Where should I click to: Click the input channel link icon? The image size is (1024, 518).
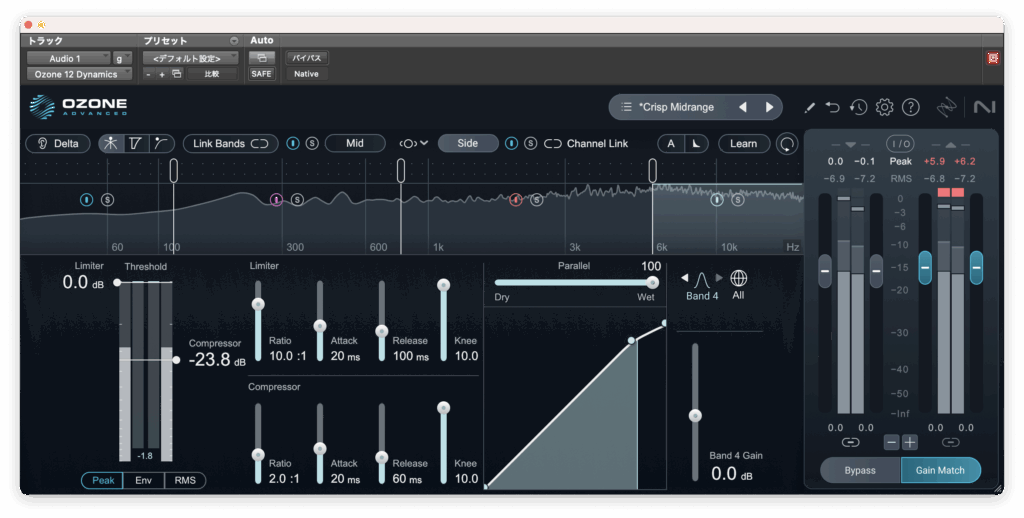(x=850, y=441)
